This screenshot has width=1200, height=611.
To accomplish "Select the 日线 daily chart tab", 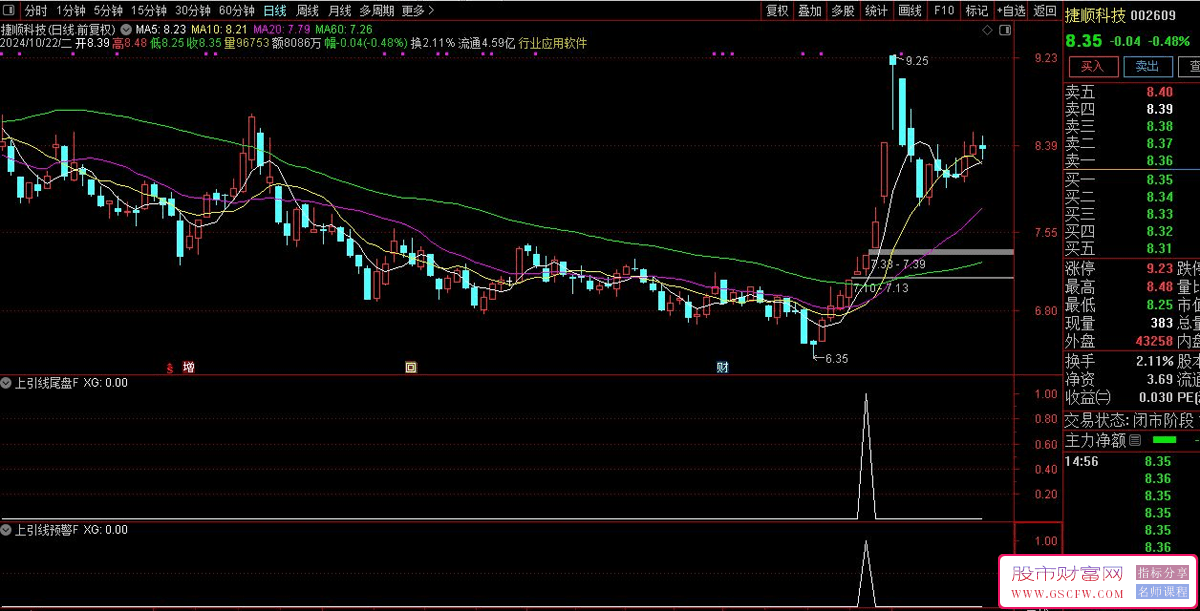I will click(274, 11).
